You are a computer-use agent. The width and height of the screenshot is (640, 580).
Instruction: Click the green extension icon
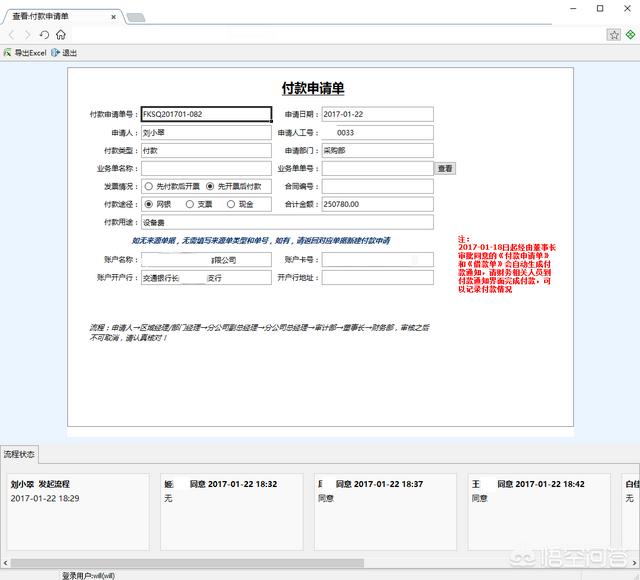[x=631, y=34]
